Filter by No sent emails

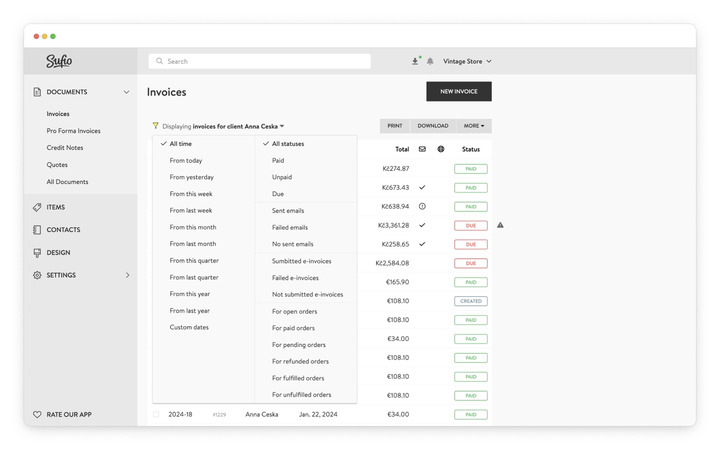click(292, 244)
